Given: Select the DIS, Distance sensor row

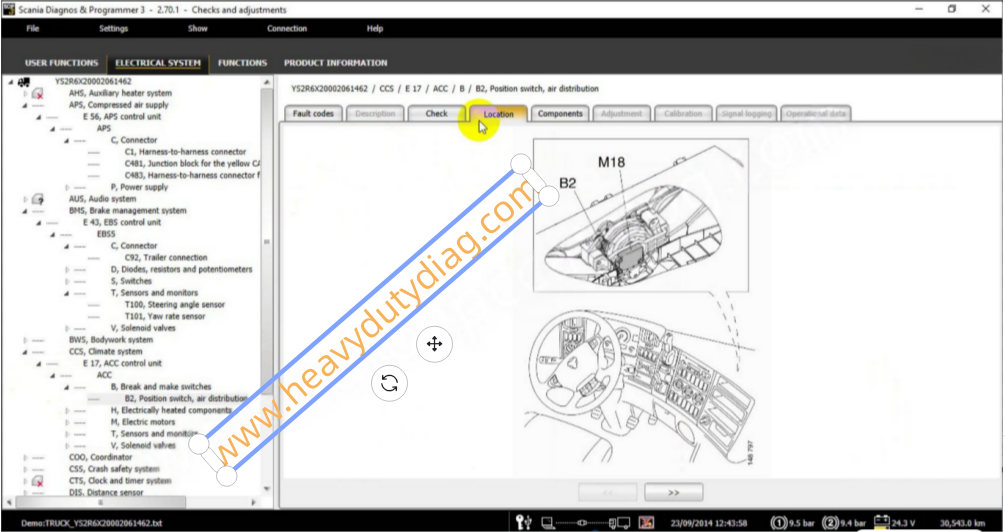Looking at the screenshot, I should pos(106,492).
